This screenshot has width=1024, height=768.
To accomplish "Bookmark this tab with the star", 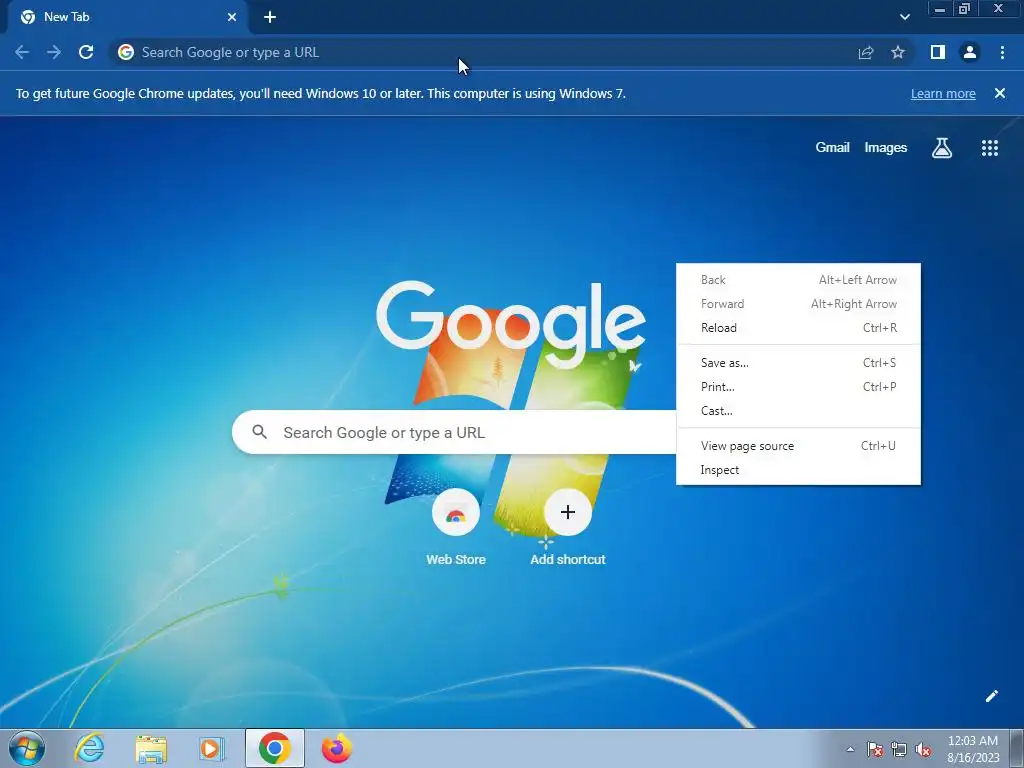I will (x=898, y=52).
